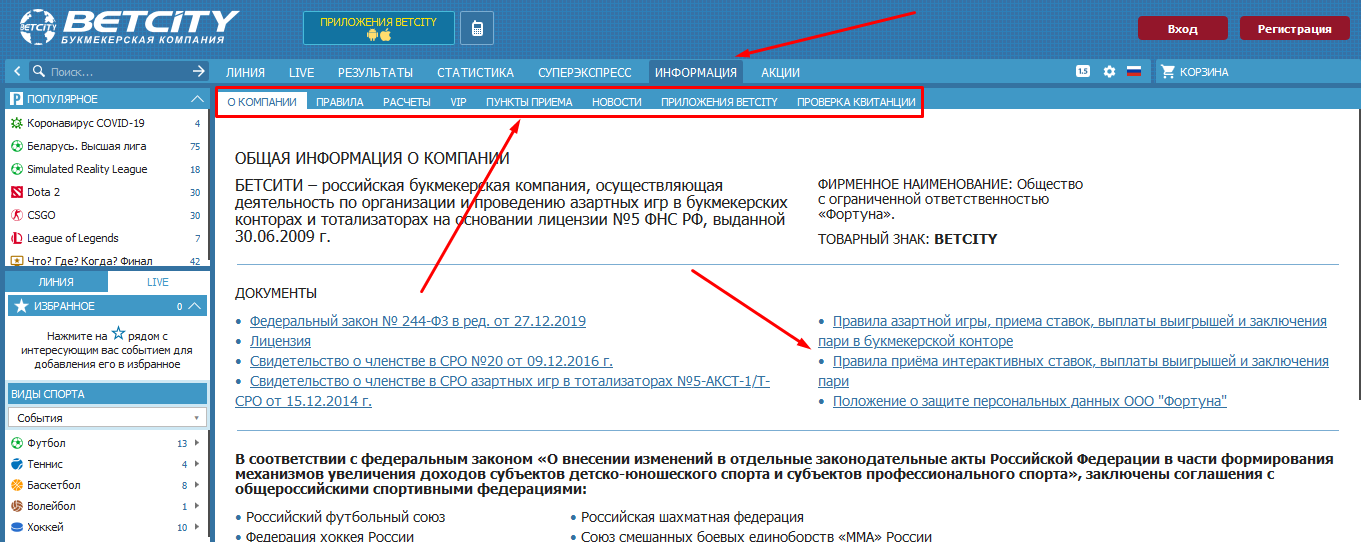1361x542 pixels.
Task: Open the События dropdown
Action: pyautogui.click(x=107, y=418)
